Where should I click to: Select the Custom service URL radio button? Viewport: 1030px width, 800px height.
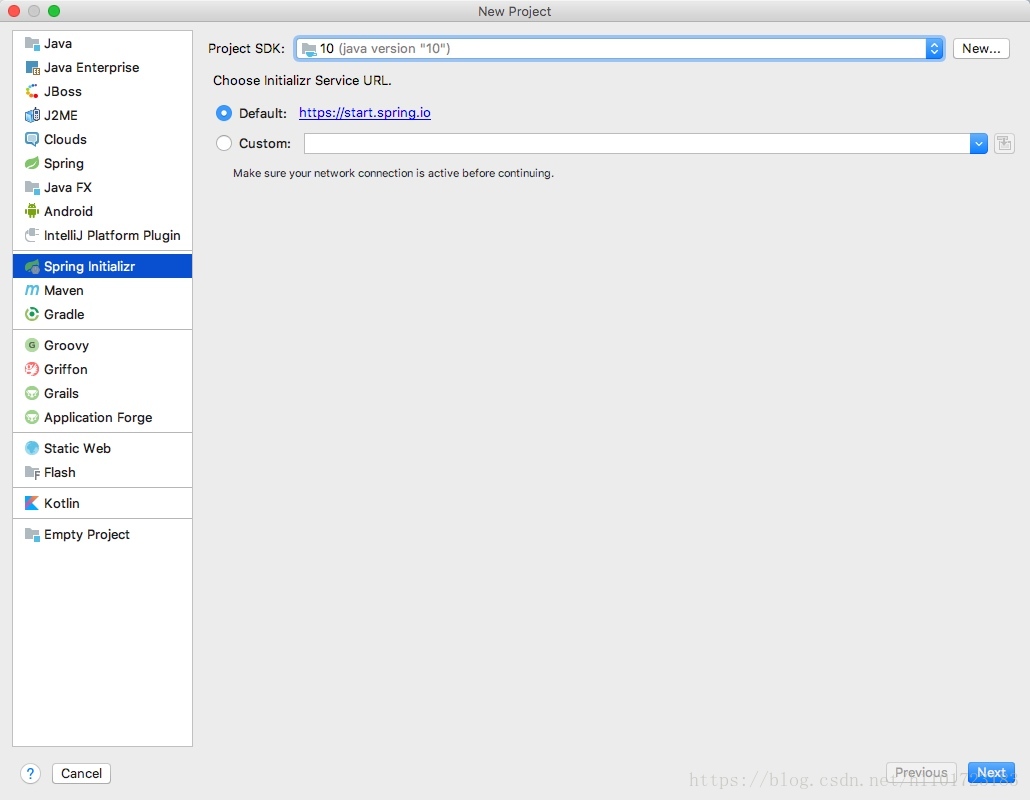coord(223,143)
